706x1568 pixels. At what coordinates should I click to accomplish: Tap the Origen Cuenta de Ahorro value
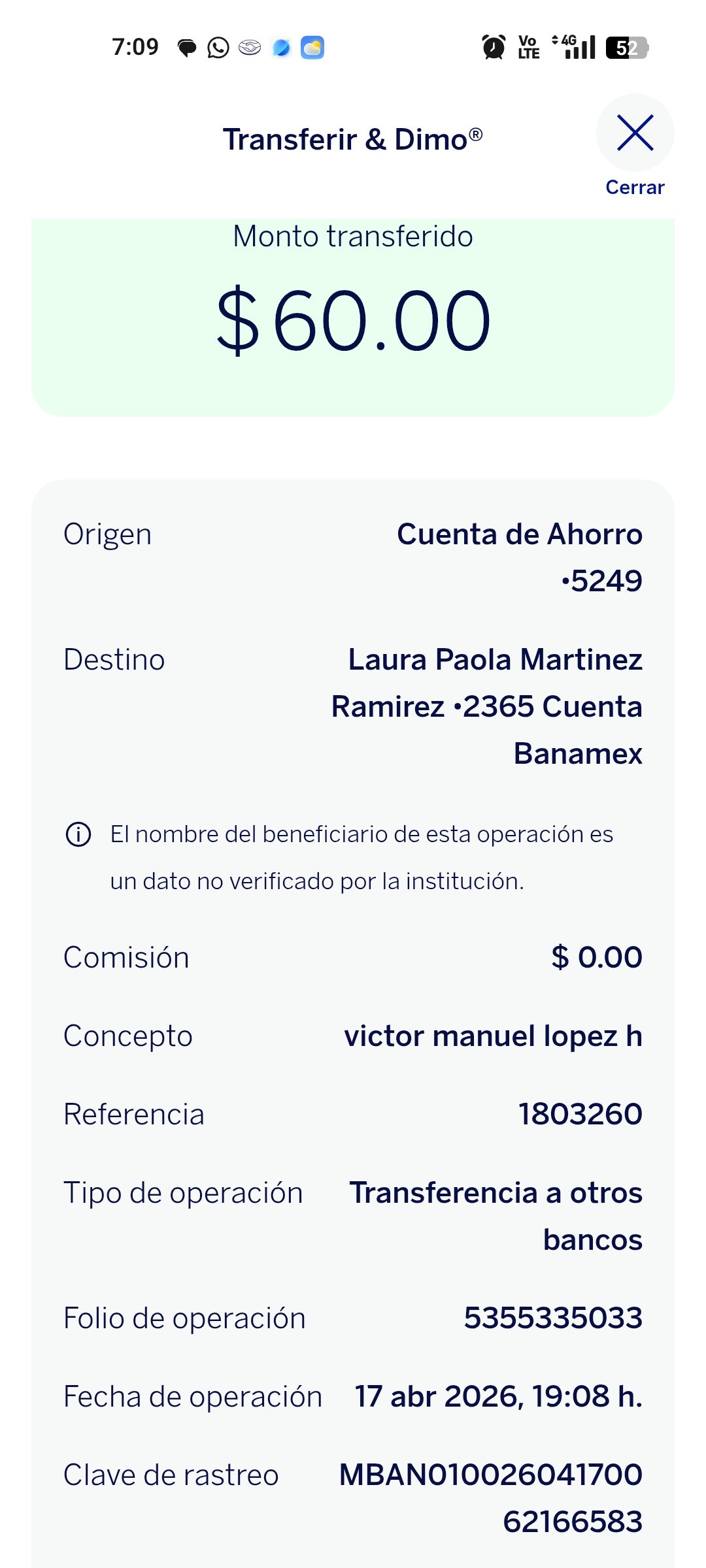(520, 557)
